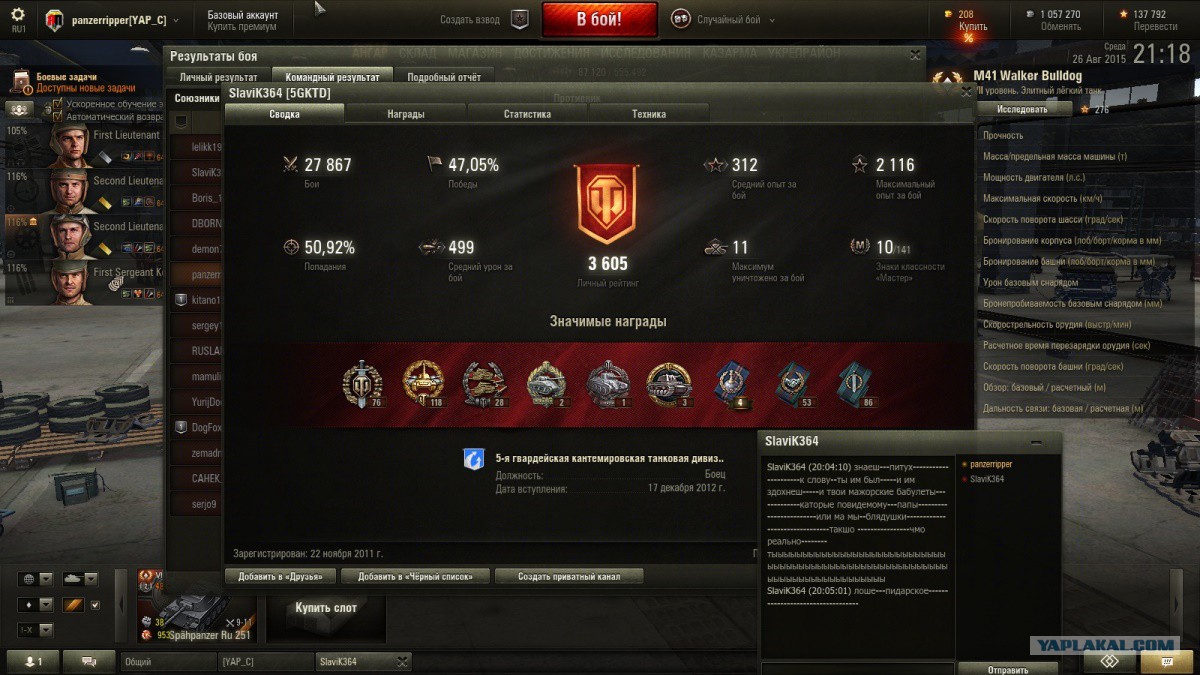The width and height of the screenshot is (1200, 675).
Task: Toggle the tank filter checkbox beside the orange stripe button
Action: 95,605
